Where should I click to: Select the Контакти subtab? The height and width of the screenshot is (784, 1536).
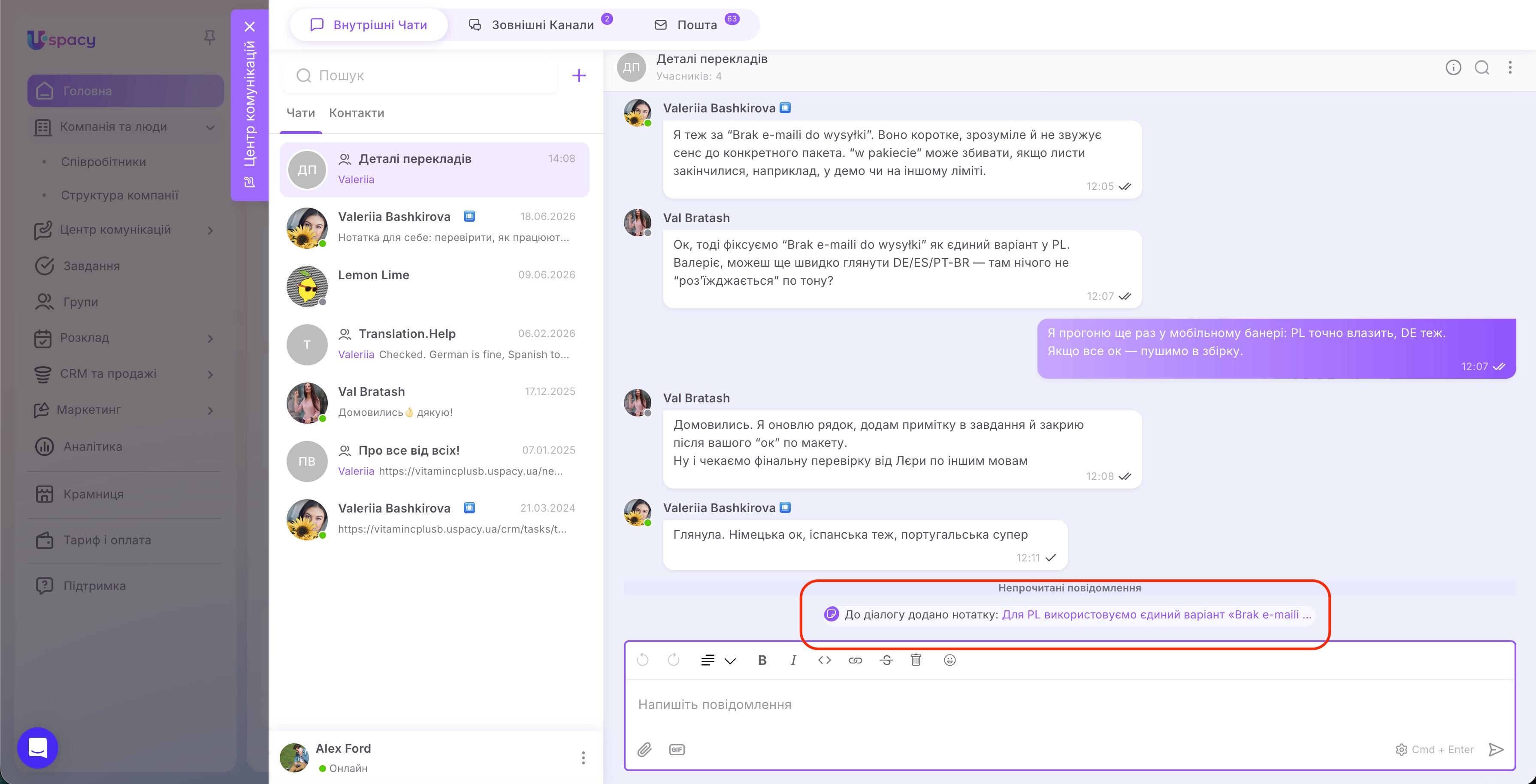point(357,113)
